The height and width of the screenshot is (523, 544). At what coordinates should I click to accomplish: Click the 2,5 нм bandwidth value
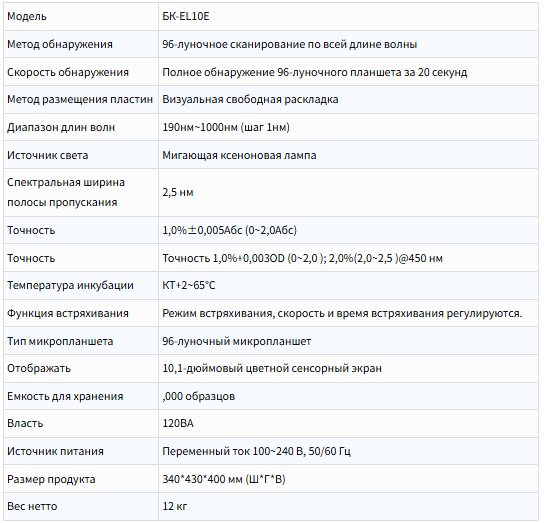click(178, 192)
